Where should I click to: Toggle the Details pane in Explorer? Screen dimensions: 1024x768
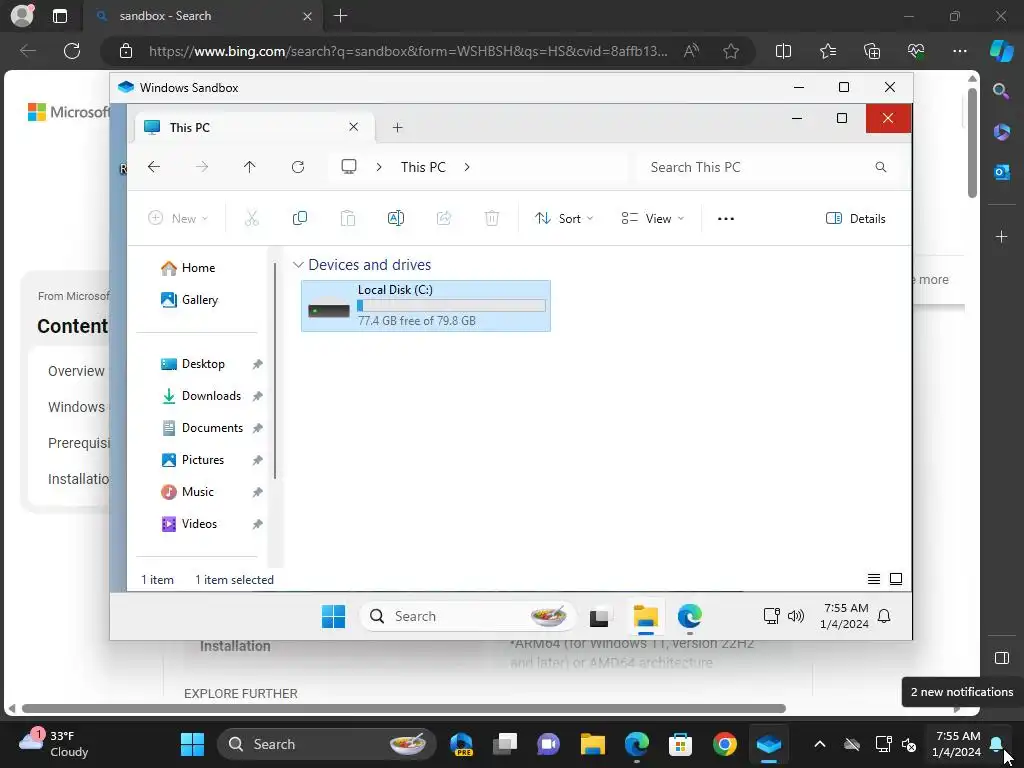[x=856, y=219]
